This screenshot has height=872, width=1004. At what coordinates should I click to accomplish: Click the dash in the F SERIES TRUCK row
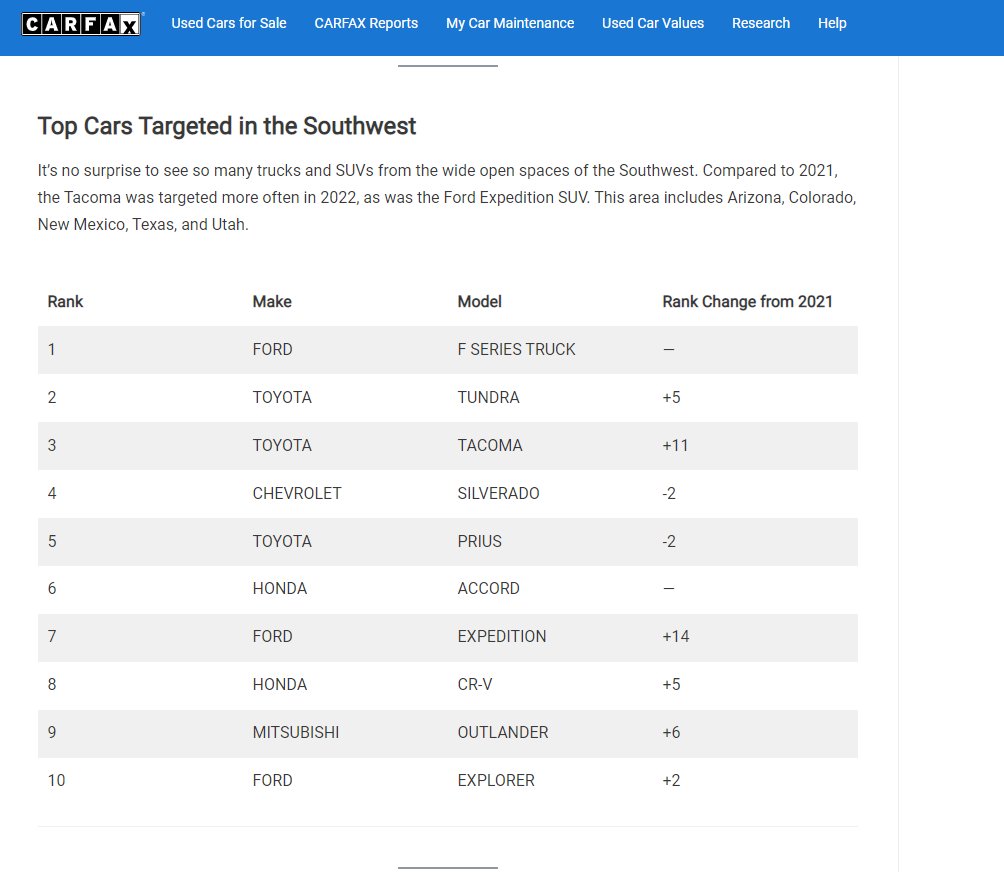click(668, 350)
